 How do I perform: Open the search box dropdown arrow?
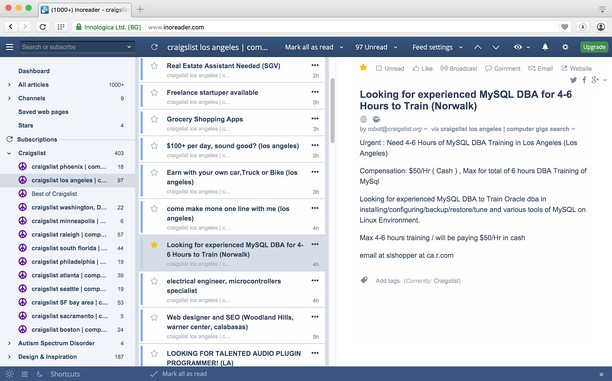click(129, 47)
